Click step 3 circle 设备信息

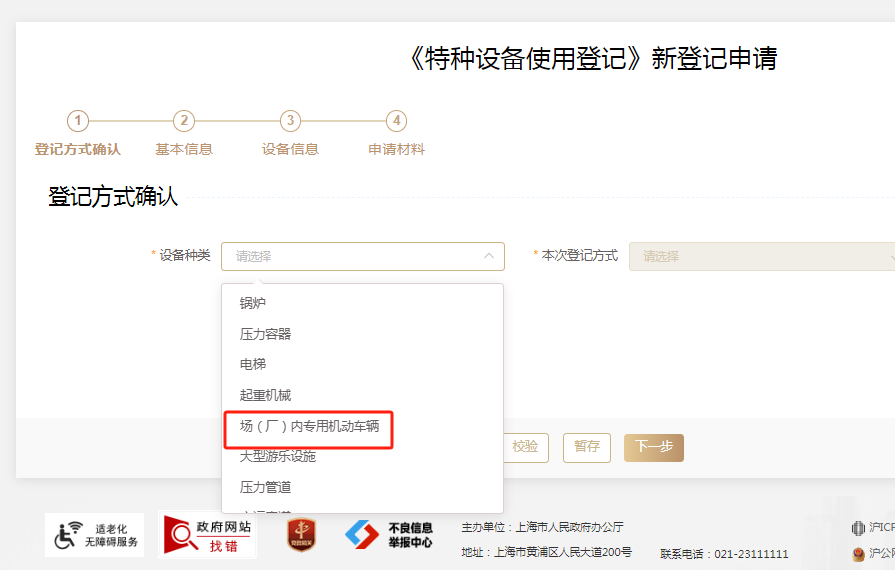[x=290, y=121]
